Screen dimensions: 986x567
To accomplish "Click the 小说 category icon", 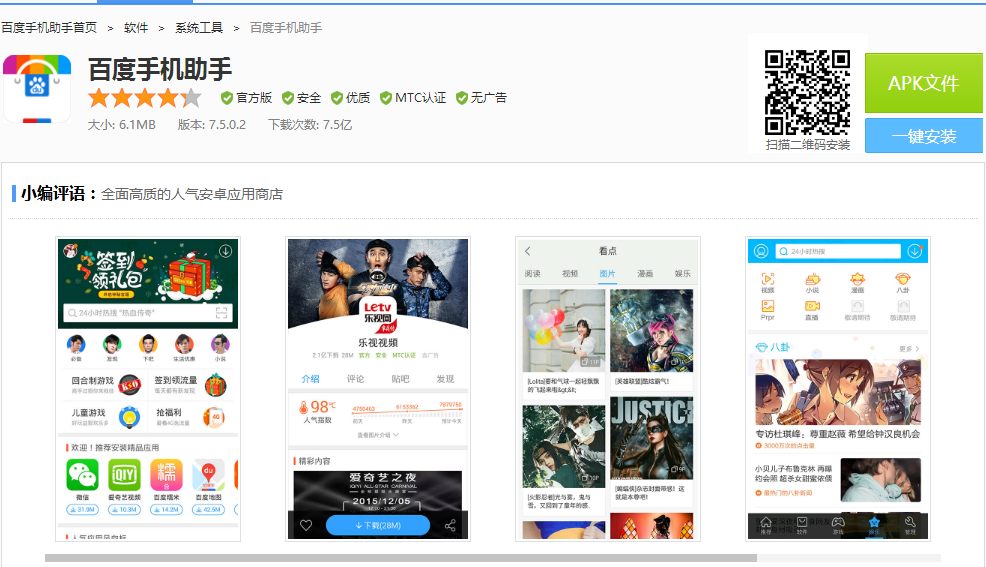I will coord(812,280).
